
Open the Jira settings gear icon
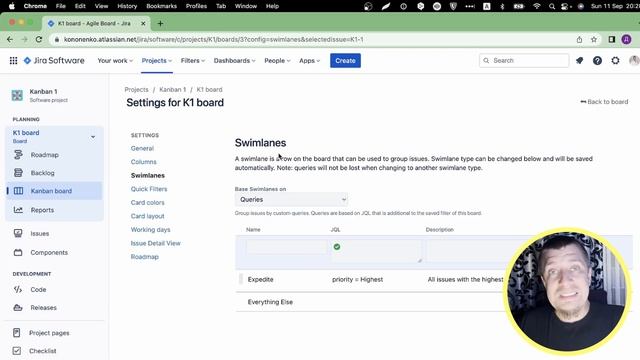[615, 60]
